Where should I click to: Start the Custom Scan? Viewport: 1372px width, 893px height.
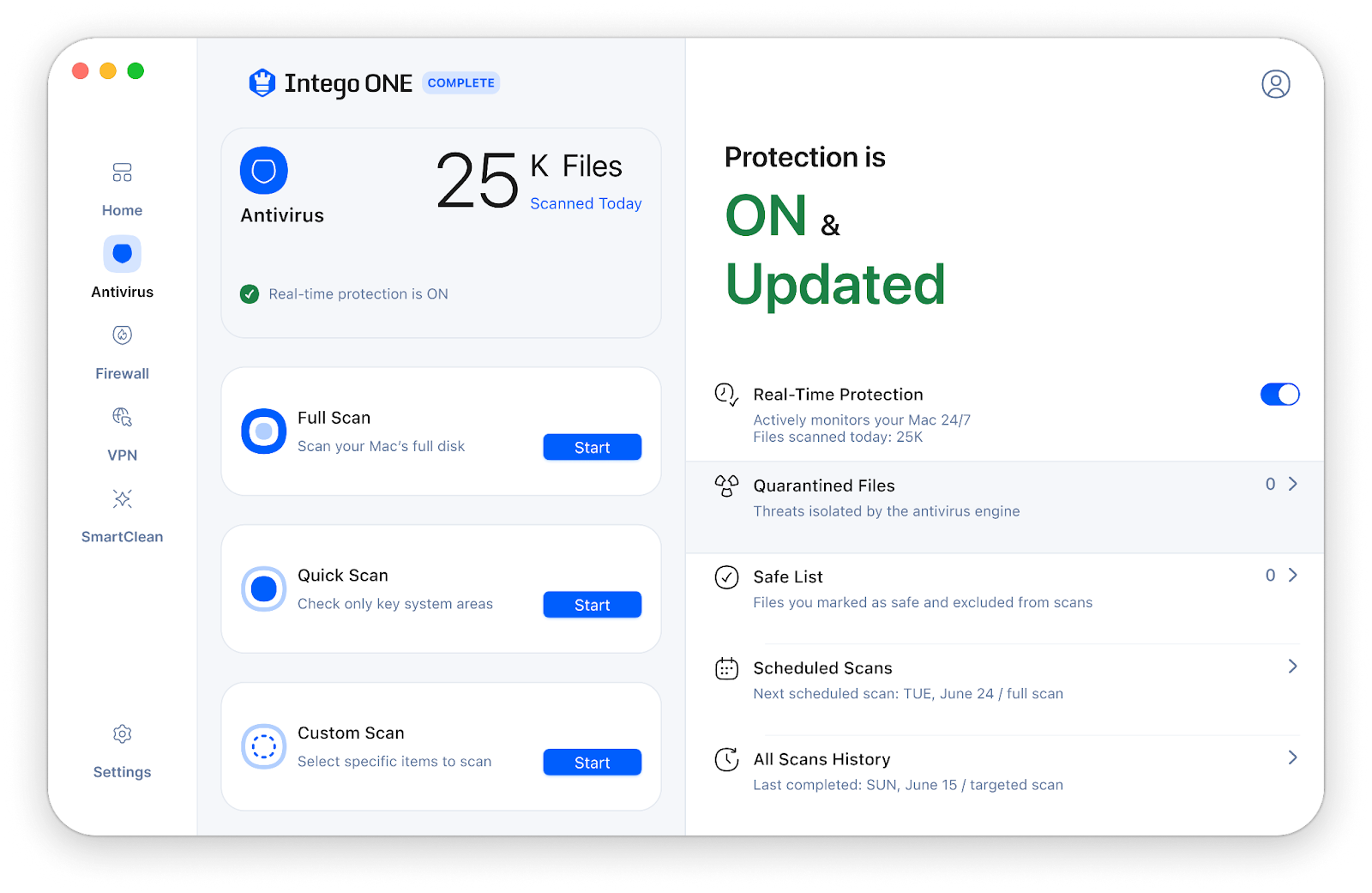pyautogui.click(x=592, y=763)
